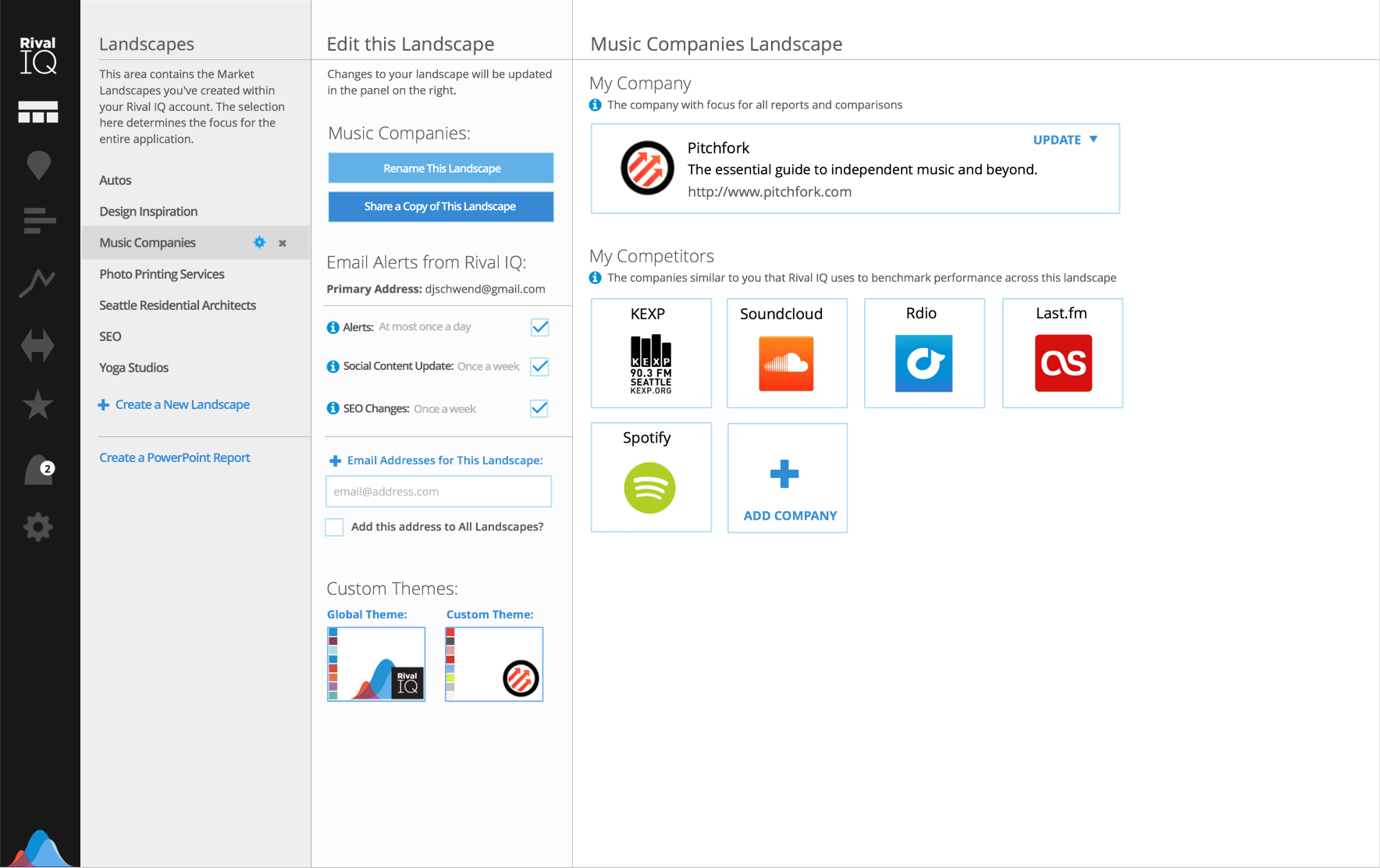Image resolution: width=1380 pixels, height=868 pixels.
Task: Click Email Addresses for This Landscape link
Action: 445,461
